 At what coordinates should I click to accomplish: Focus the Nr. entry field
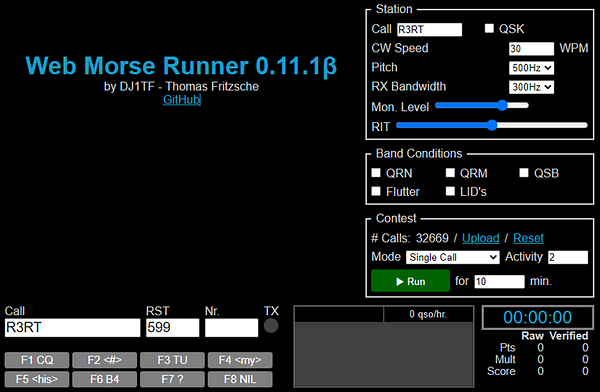point(232,328)
